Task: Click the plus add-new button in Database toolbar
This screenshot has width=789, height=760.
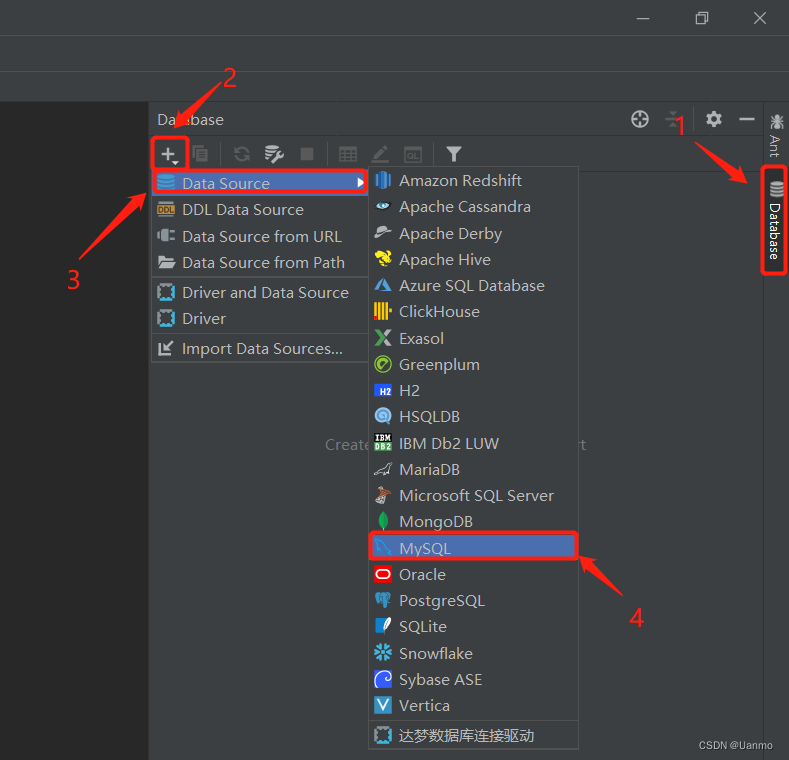Action: pos(169,154)
